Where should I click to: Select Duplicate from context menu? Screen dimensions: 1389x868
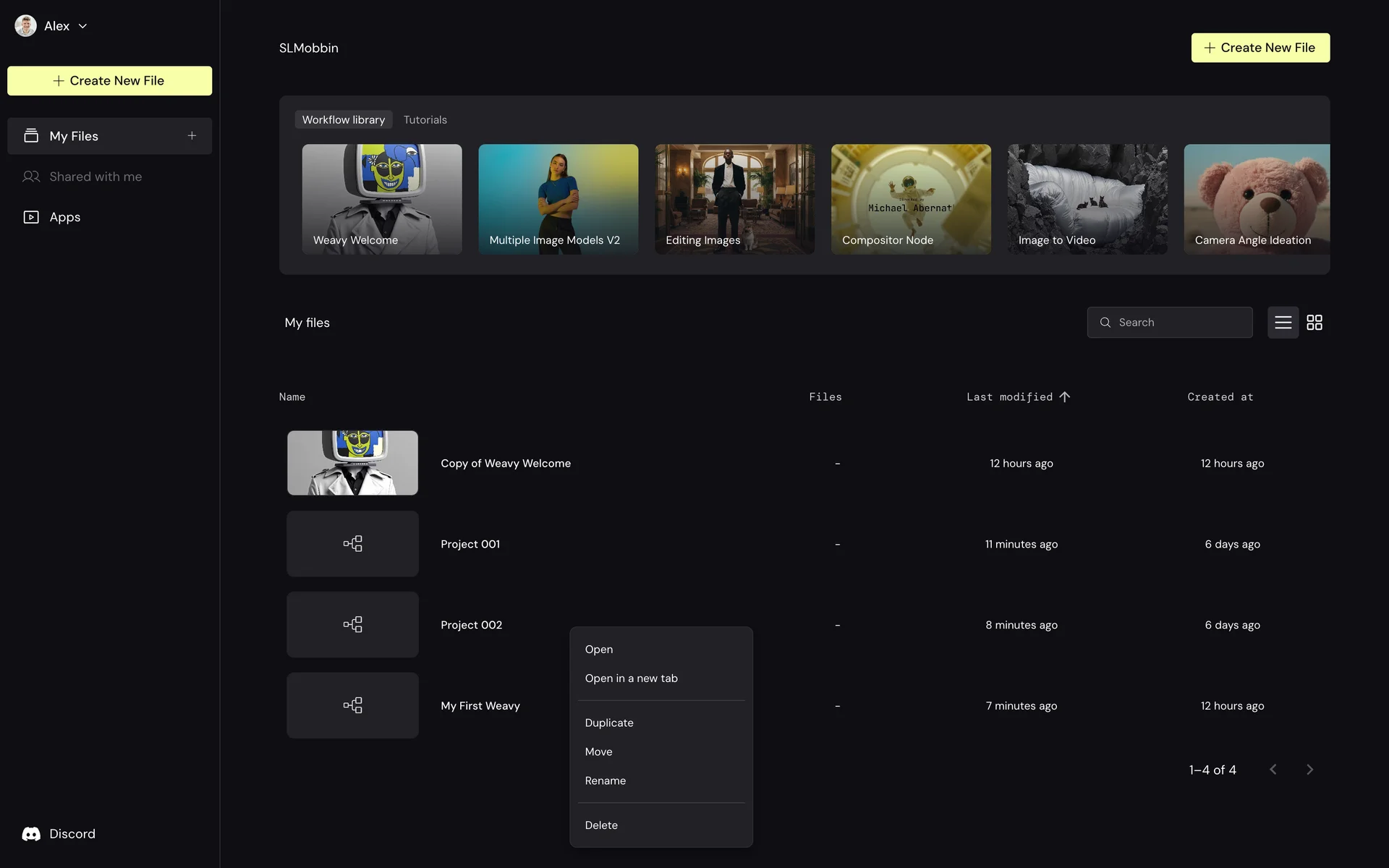[x=609, y=723]
